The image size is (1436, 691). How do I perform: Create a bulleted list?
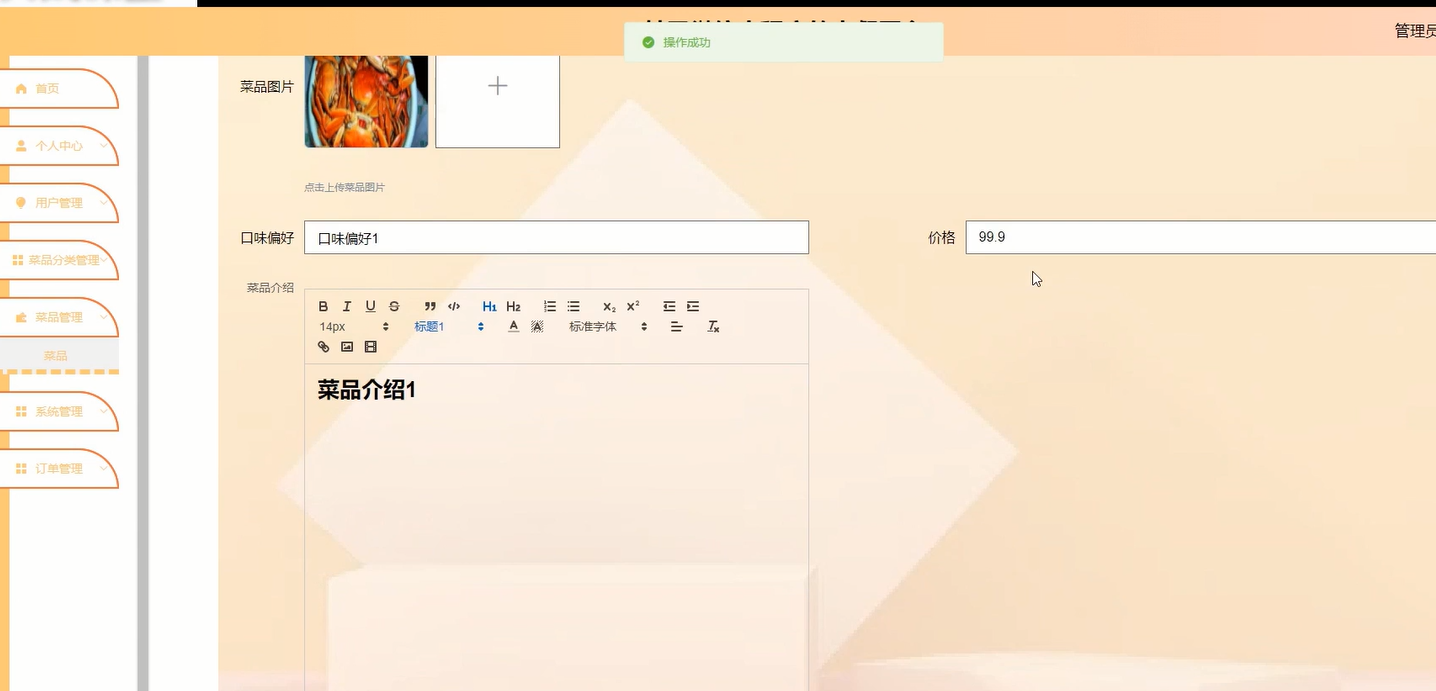click(x=573, y=306)
